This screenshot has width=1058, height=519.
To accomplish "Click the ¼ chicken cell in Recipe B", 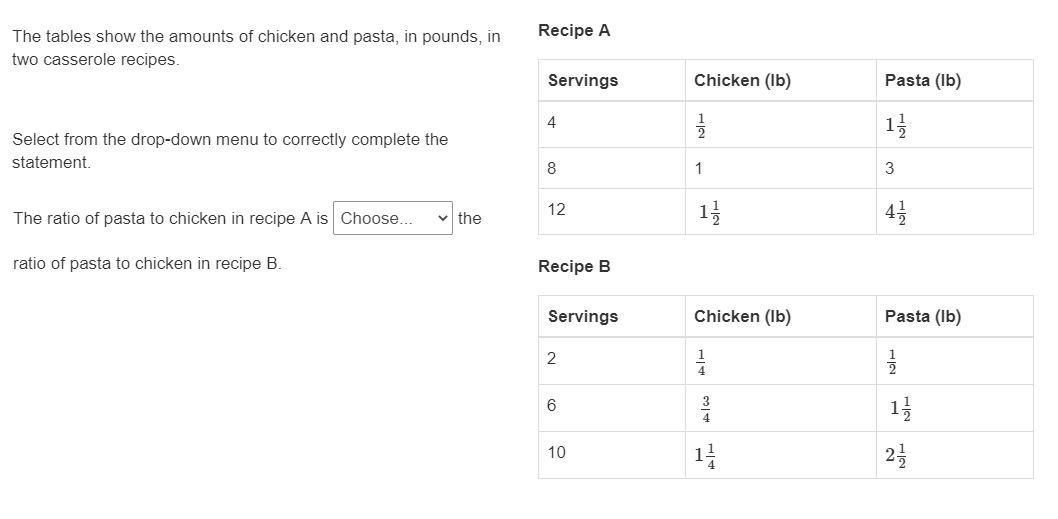I will coord(781,361).
